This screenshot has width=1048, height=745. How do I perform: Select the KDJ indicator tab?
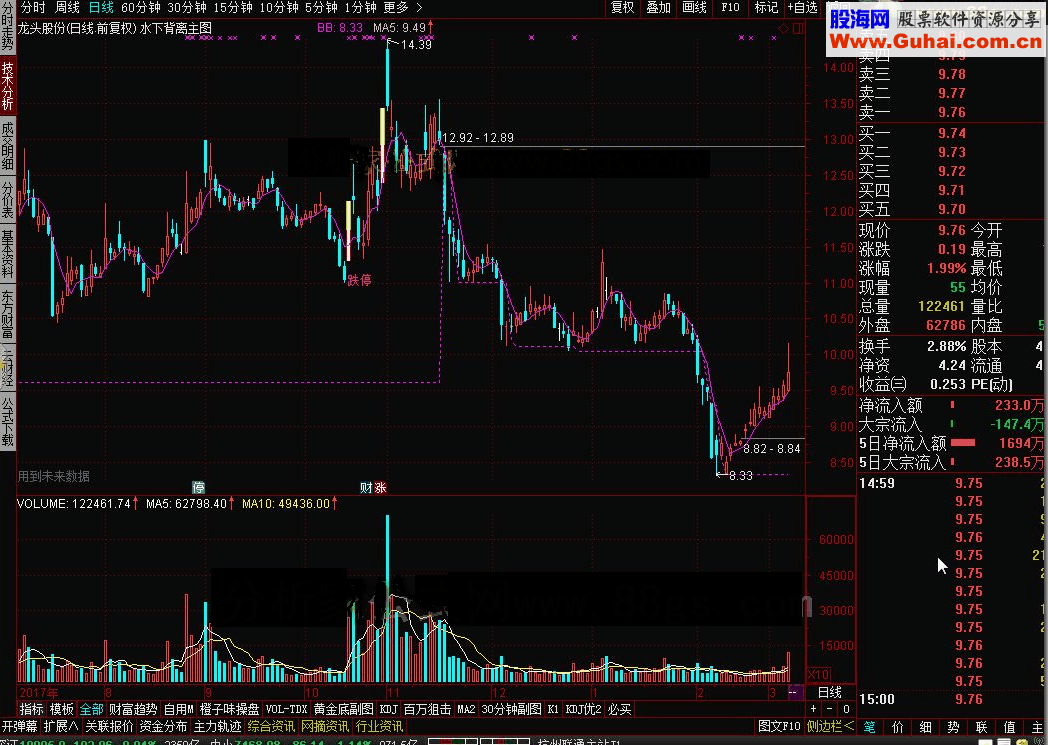coord(388,709)
